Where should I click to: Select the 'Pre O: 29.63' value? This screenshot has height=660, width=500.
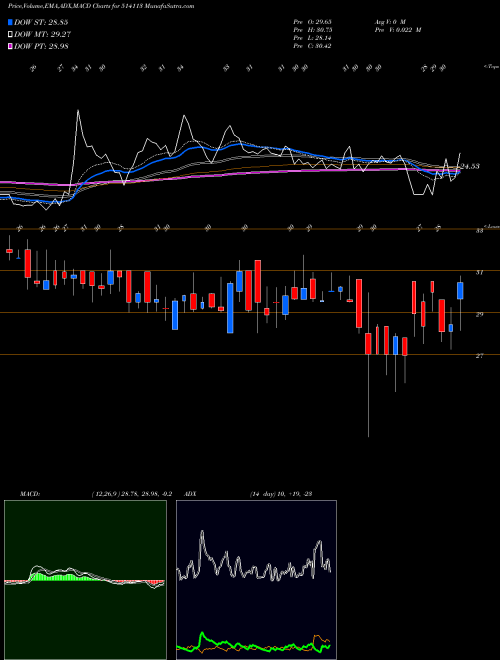[312, 21]
